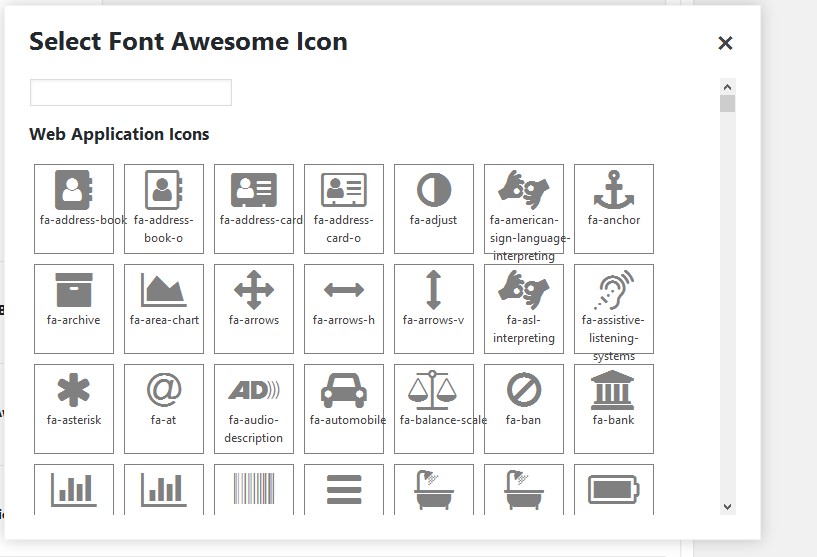This screenshot has height=557, width=817.
Task: Select the barcode icon tile
Action: tap(254, 489)
